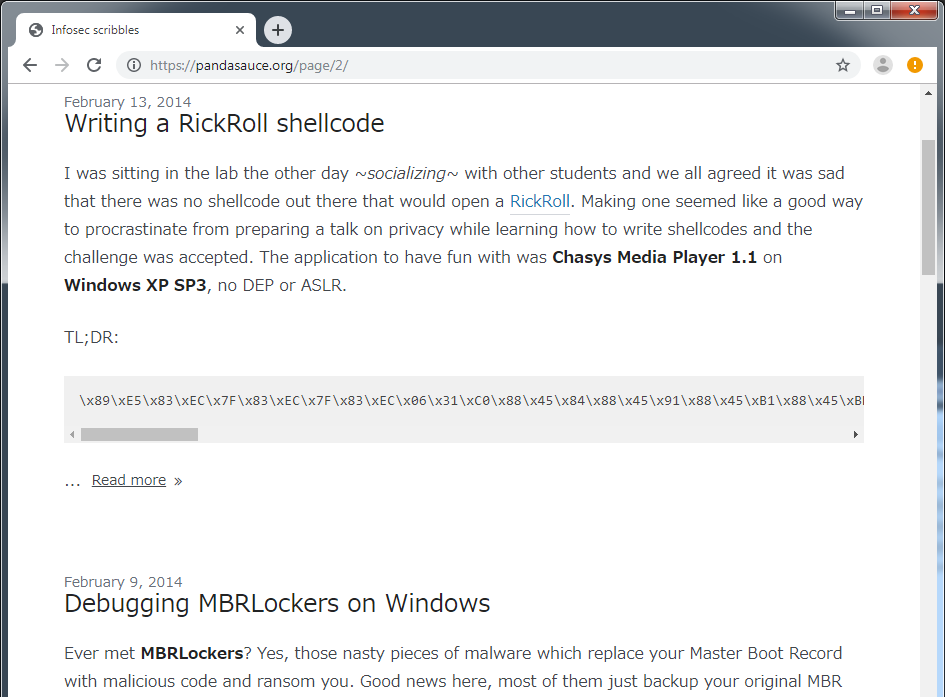Image resolution: width=945 pixels, height=697 pixels.
Task: Open Debugging MBRLockers on Windows post title
Action: pyautogui.click(x=277, y=603)
